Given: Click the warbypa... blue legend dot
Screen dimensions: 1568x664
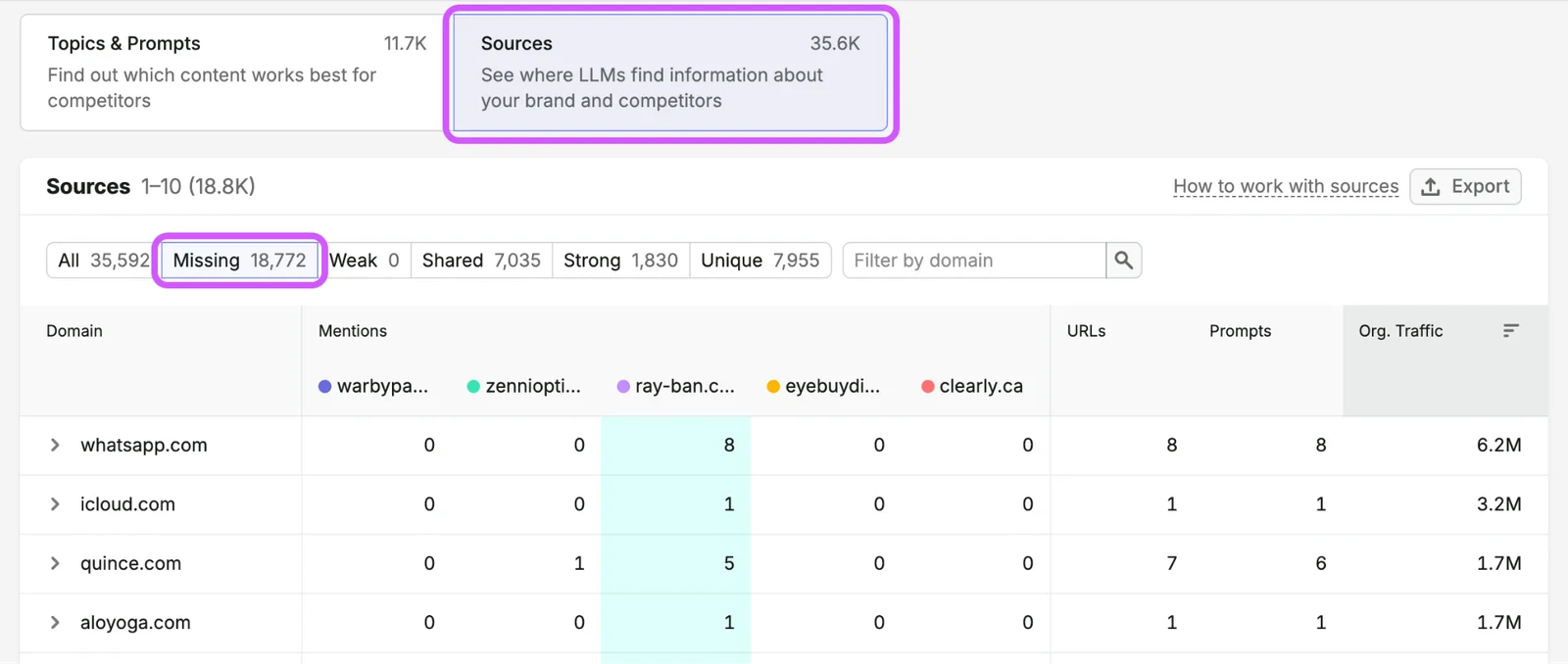Looking at the screenshot, I should 325,387.
